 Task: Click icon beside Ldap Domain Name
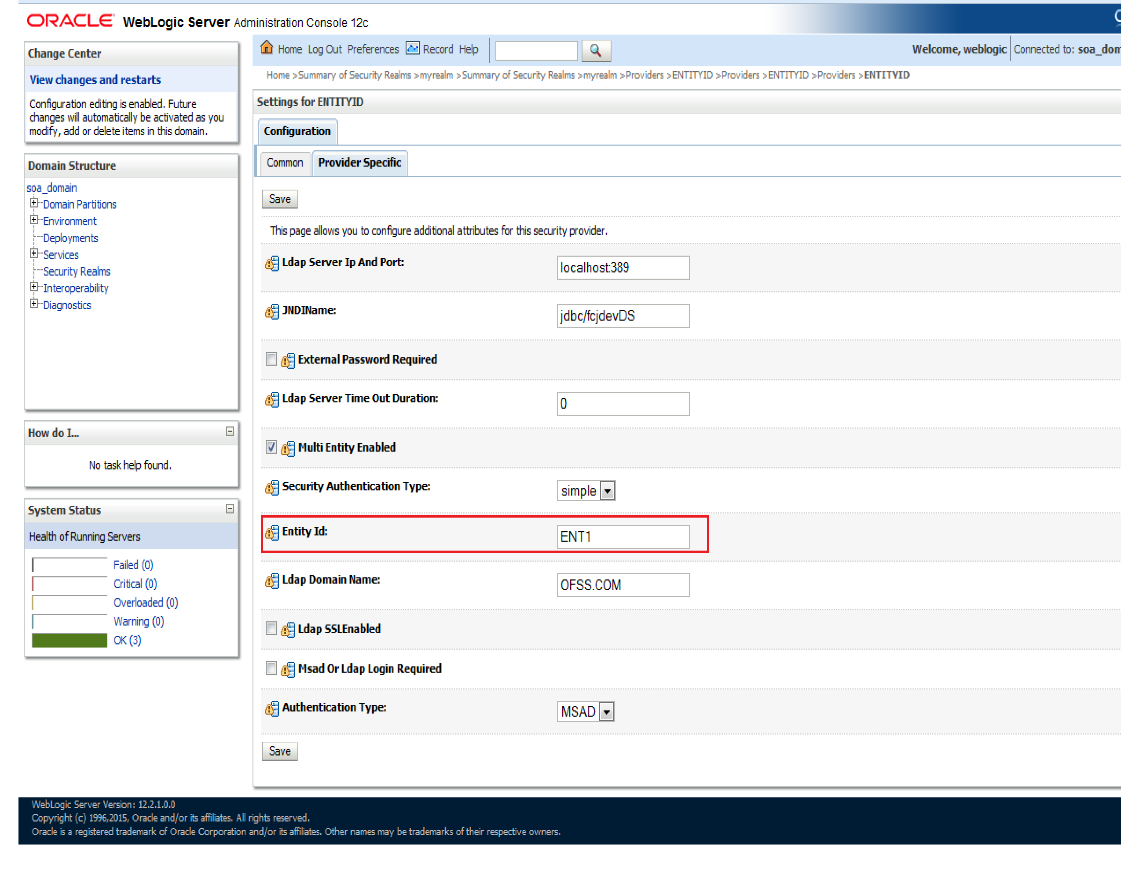[x=272, y=581]
